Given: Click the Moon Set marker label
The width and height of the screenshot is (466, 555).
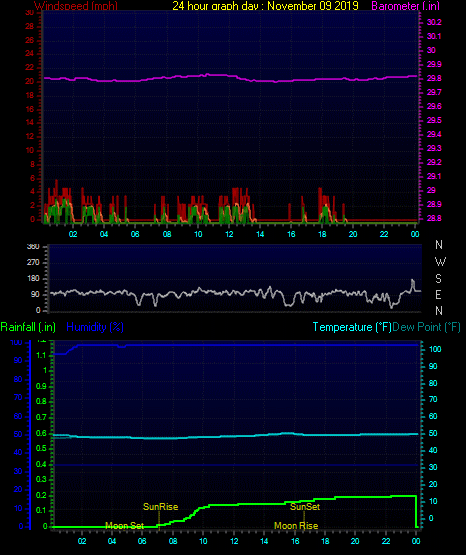Looking at the screenshot, I should click(x=125, y=526).
